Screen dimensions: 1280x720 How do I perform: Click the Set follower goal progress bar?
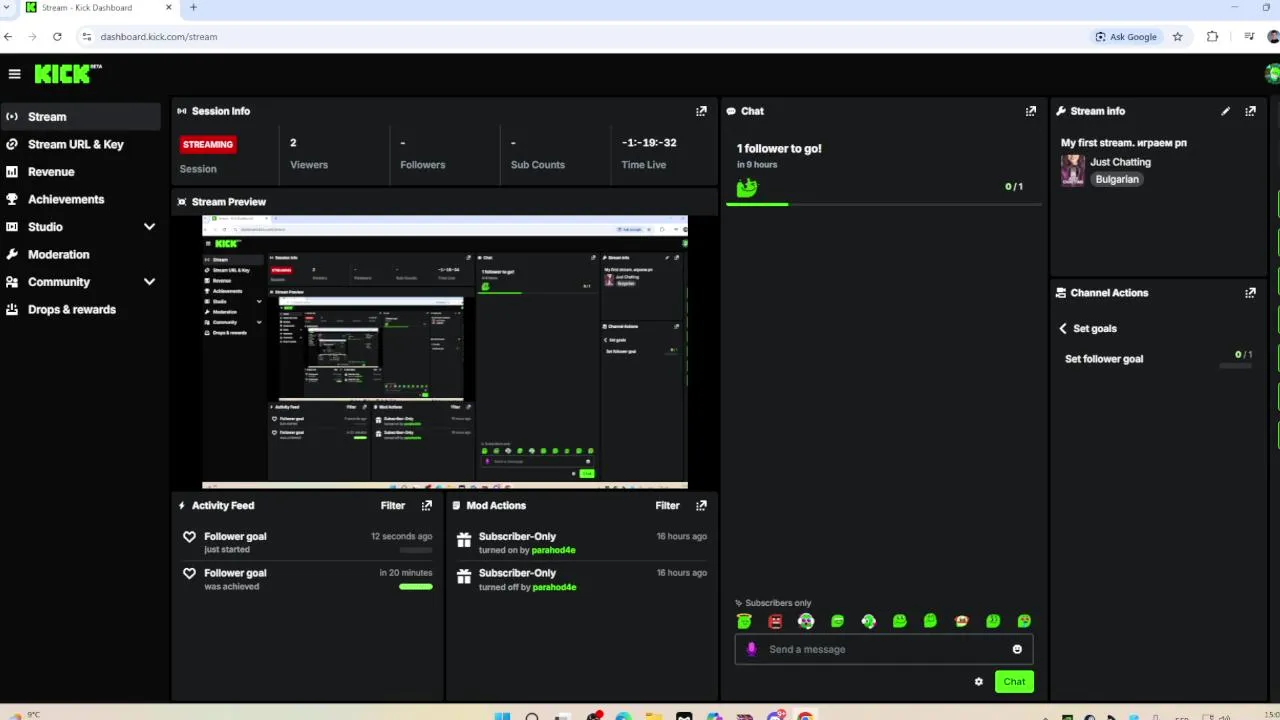[x=1236, y=366]
